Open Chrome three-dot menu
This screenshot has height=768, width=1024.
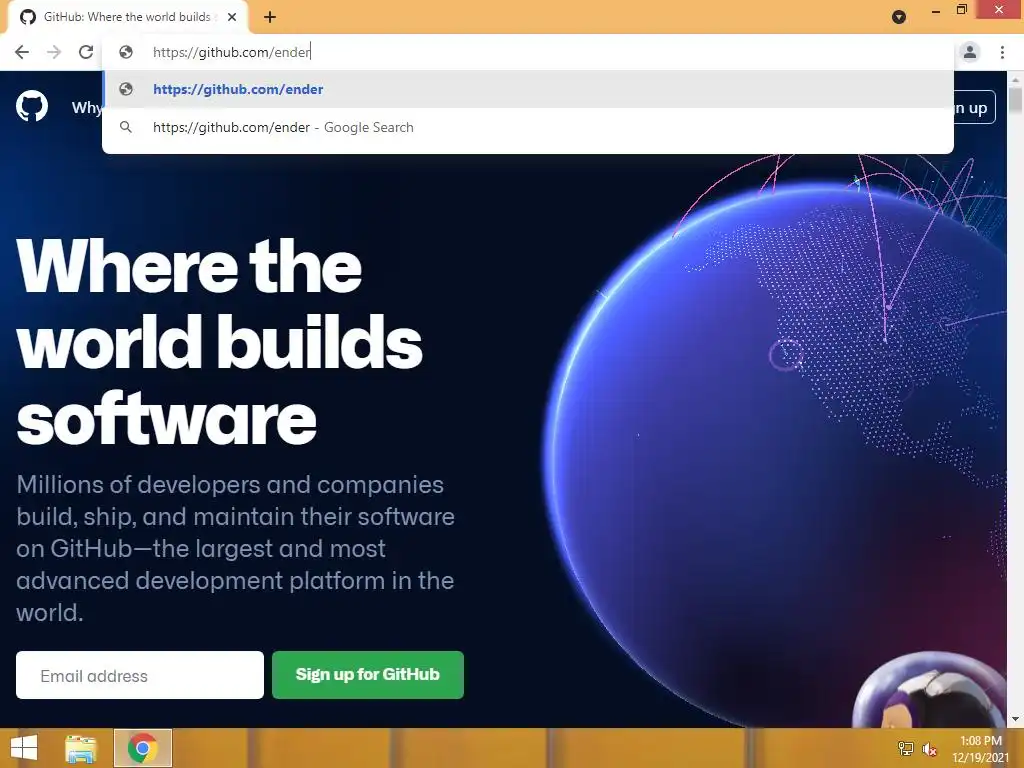click(1002, 52)
